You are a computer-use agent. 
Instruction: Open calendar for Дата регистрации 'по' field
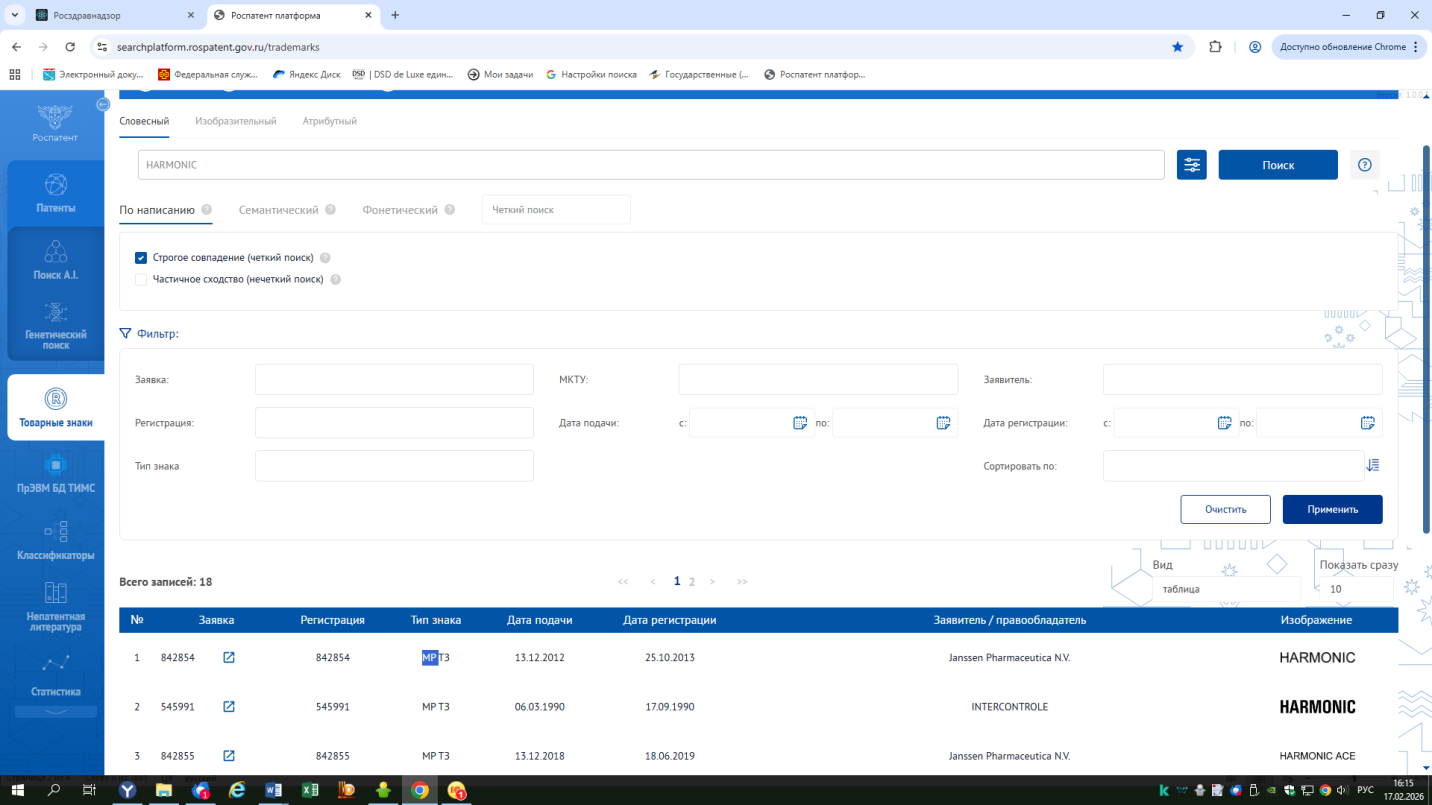pos(1367,423)
